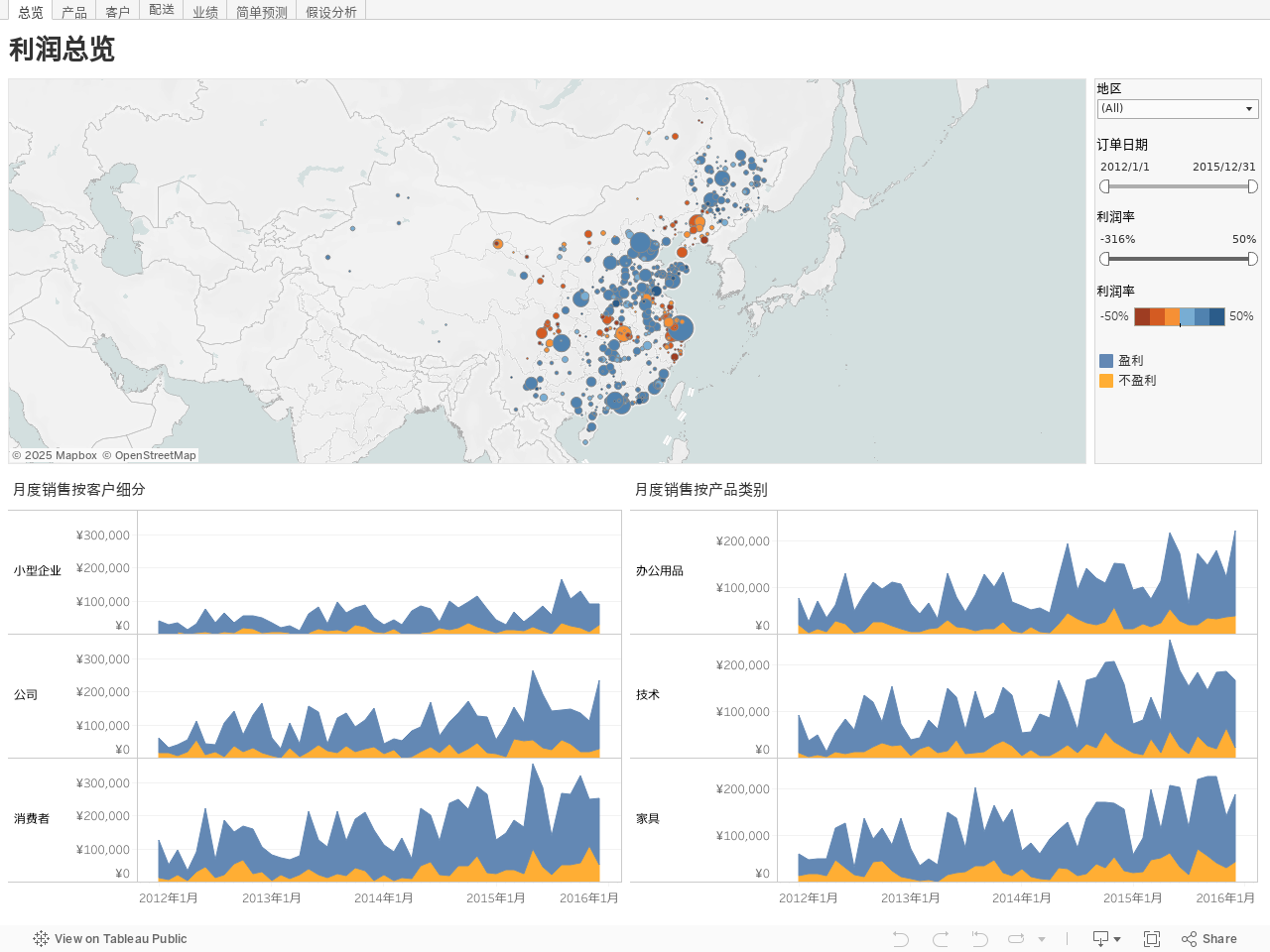Click the Share button
Image resolution: width=1270 pixels, height=952 pixels.
coord(1209,938)
